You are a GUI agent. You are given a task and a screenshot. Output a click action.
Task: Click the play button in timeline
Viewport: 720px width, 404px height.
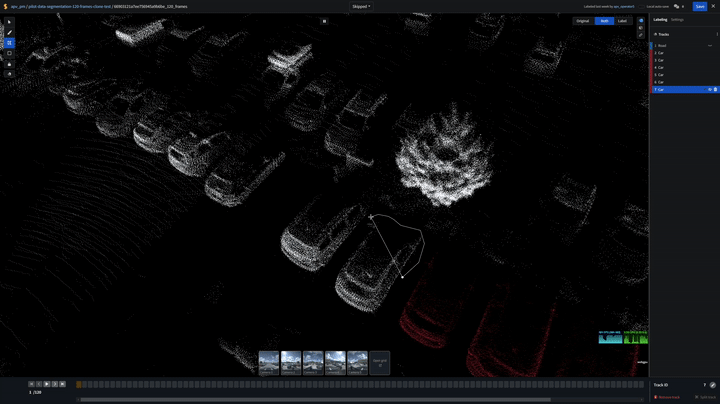pos(46,384)
